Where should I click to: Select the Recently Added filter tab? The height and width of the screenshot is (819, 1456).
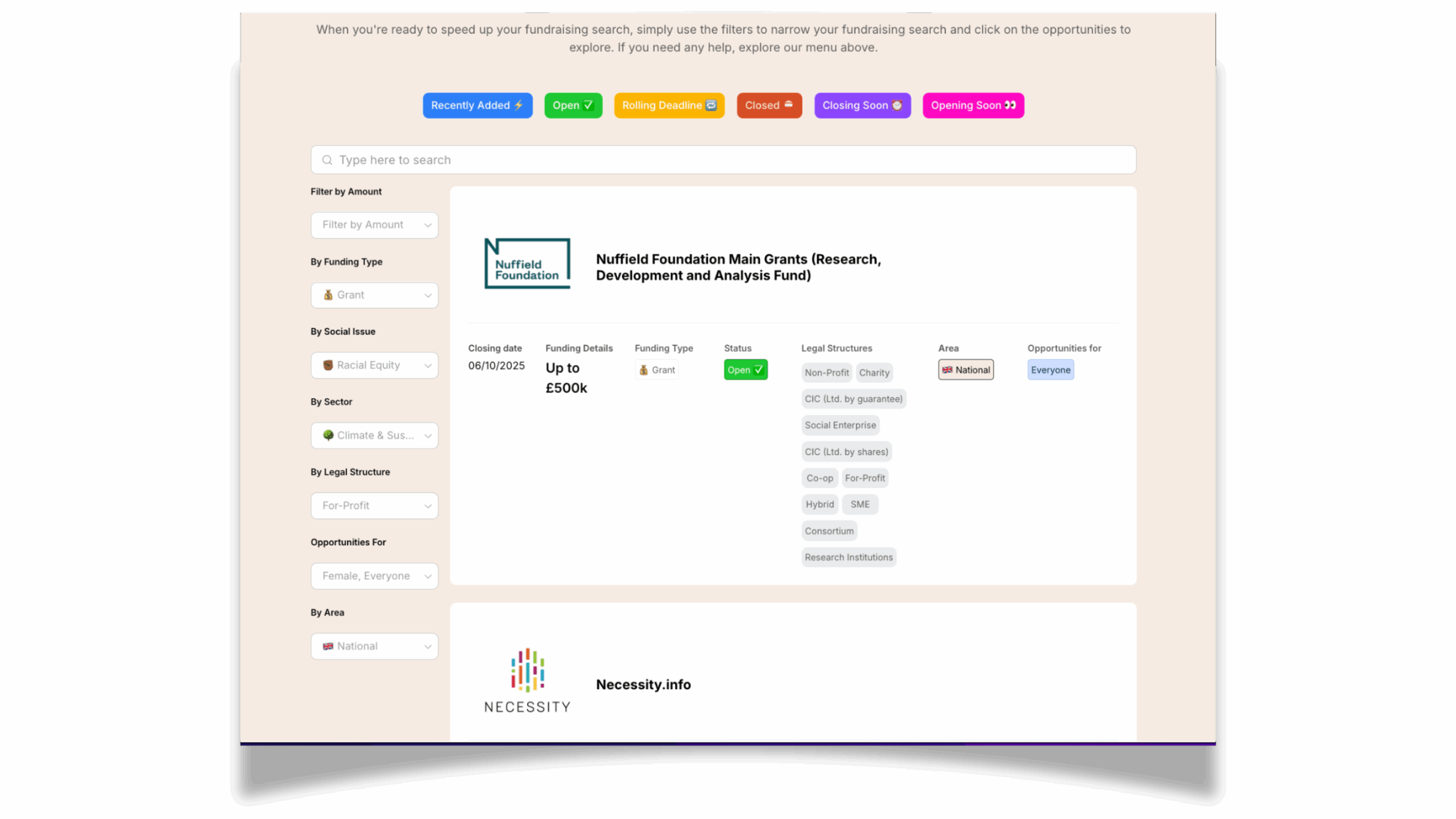pyautogui.click(x=477, y=106)
